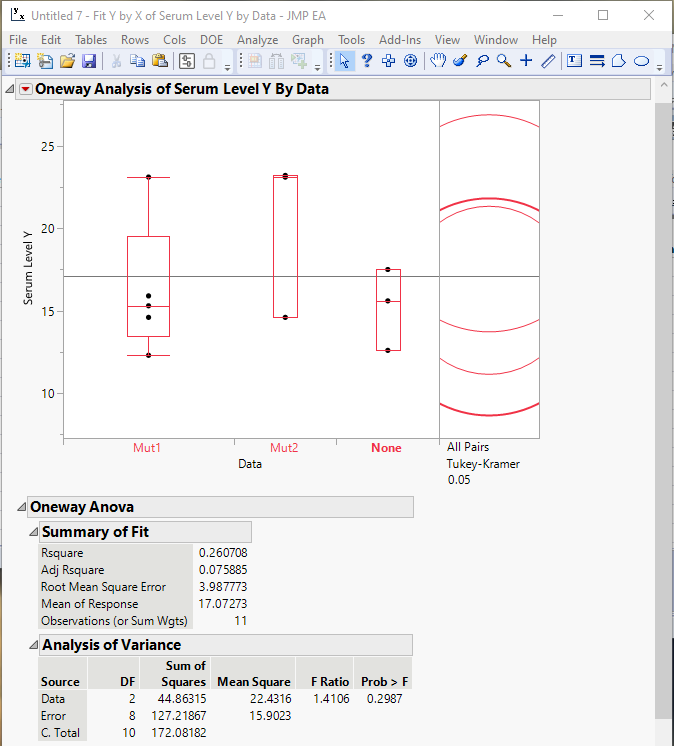Viewport: 674px width, 746px height.
Task: Click the Tukey-Kramer comparison label
Action: tap(483, 464)
